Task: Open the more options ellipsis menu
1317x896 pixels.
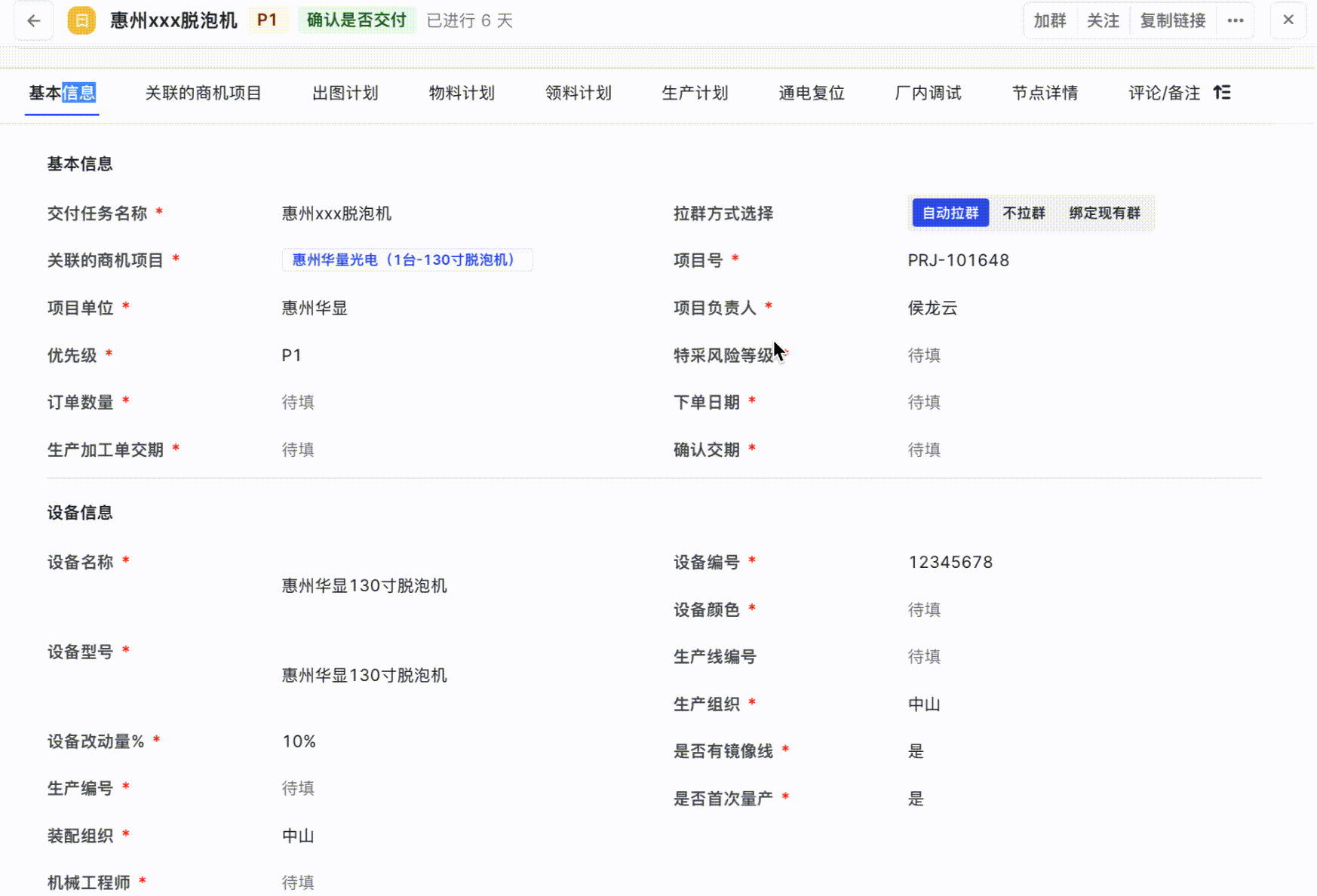Action: (1235, 20)
